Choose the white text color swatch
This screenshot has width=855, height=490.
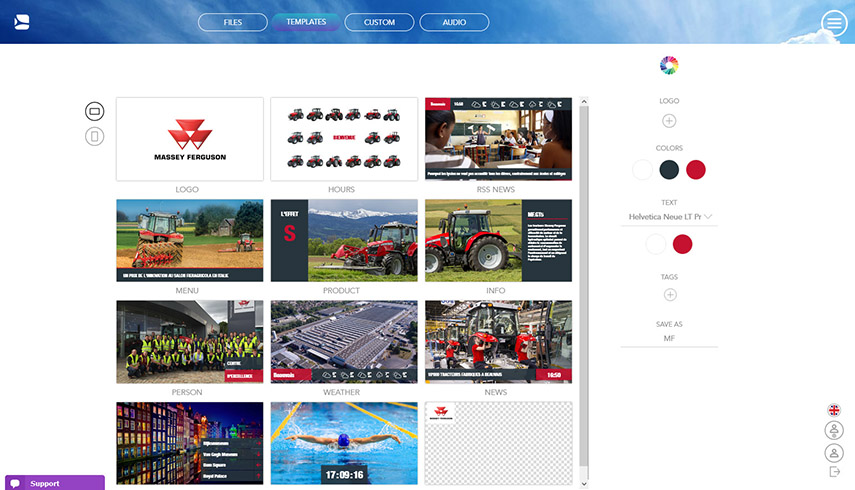click(656, 244)
